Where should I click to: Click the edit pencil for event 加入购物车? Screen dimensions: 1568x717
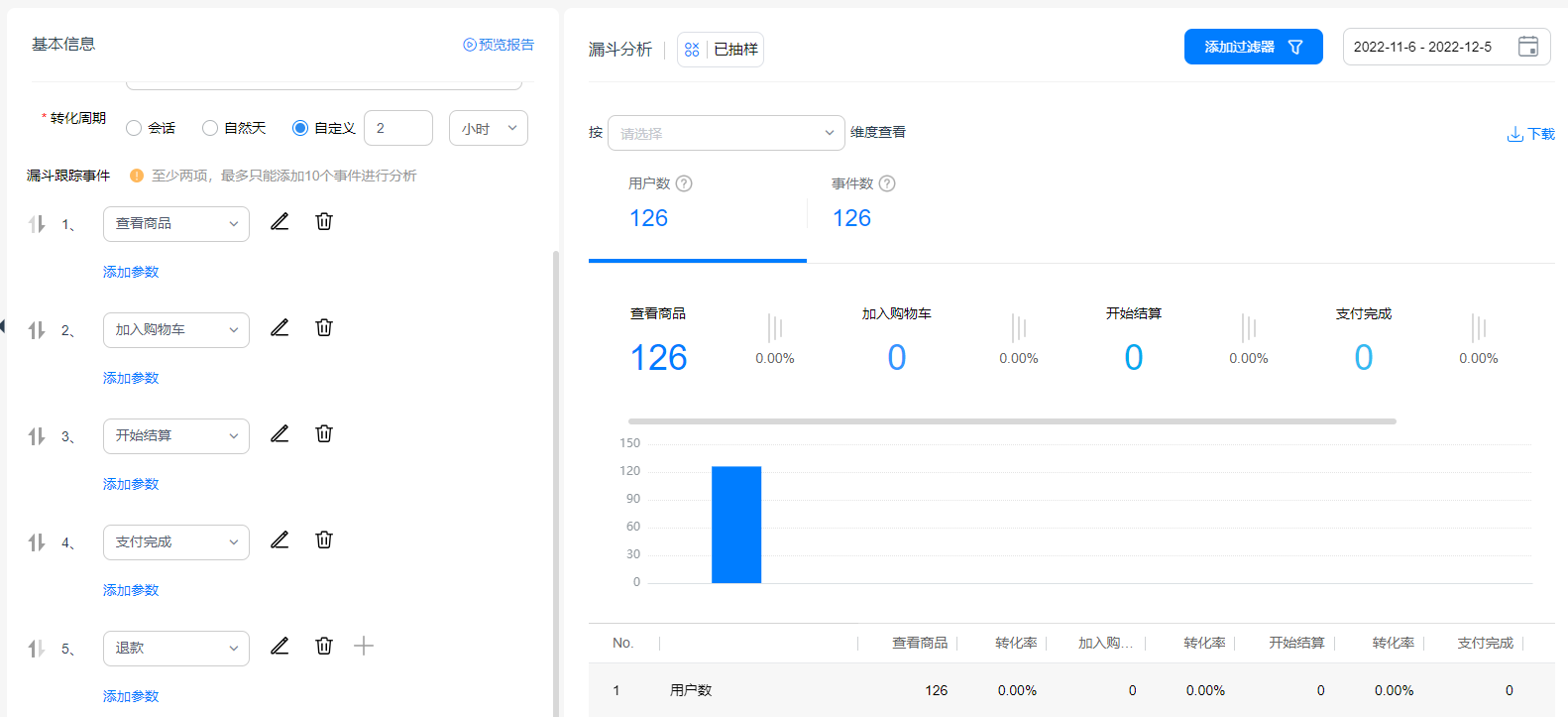[280, 327]
